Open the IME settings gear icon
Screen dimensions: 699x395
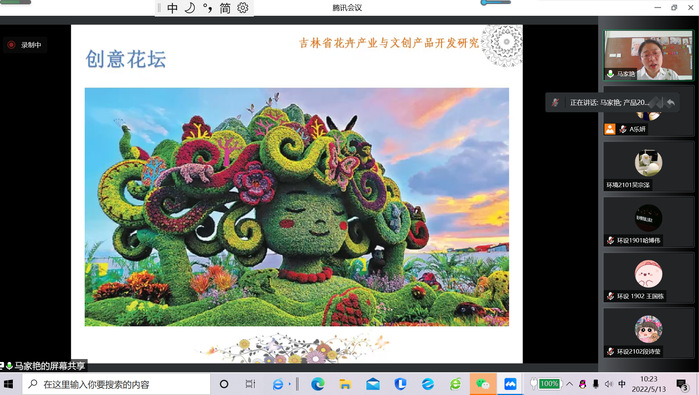[x=243, y=8]
